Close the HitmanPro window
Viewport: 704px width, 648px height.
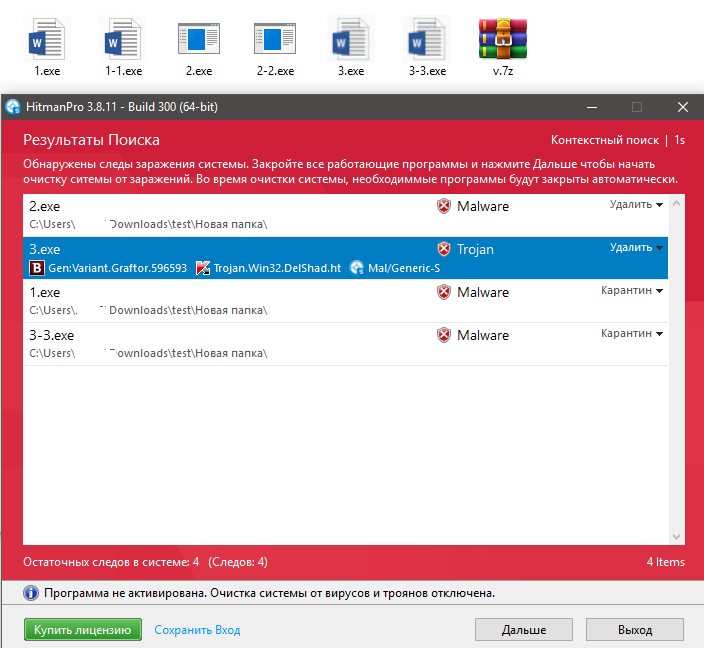pyautogui.click(x=682, y=107)
